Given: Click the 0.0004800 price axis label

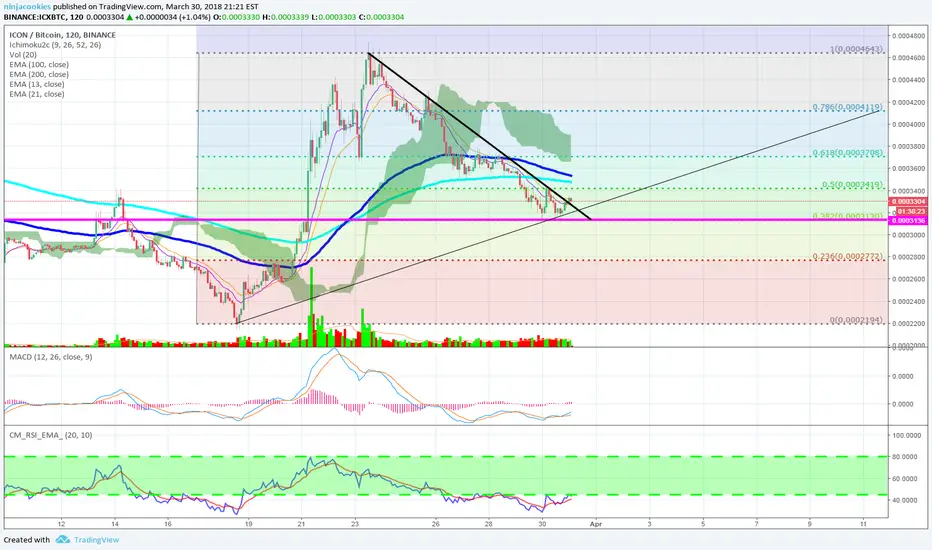Looking at the screenshot, I should (x=909, y=36).
